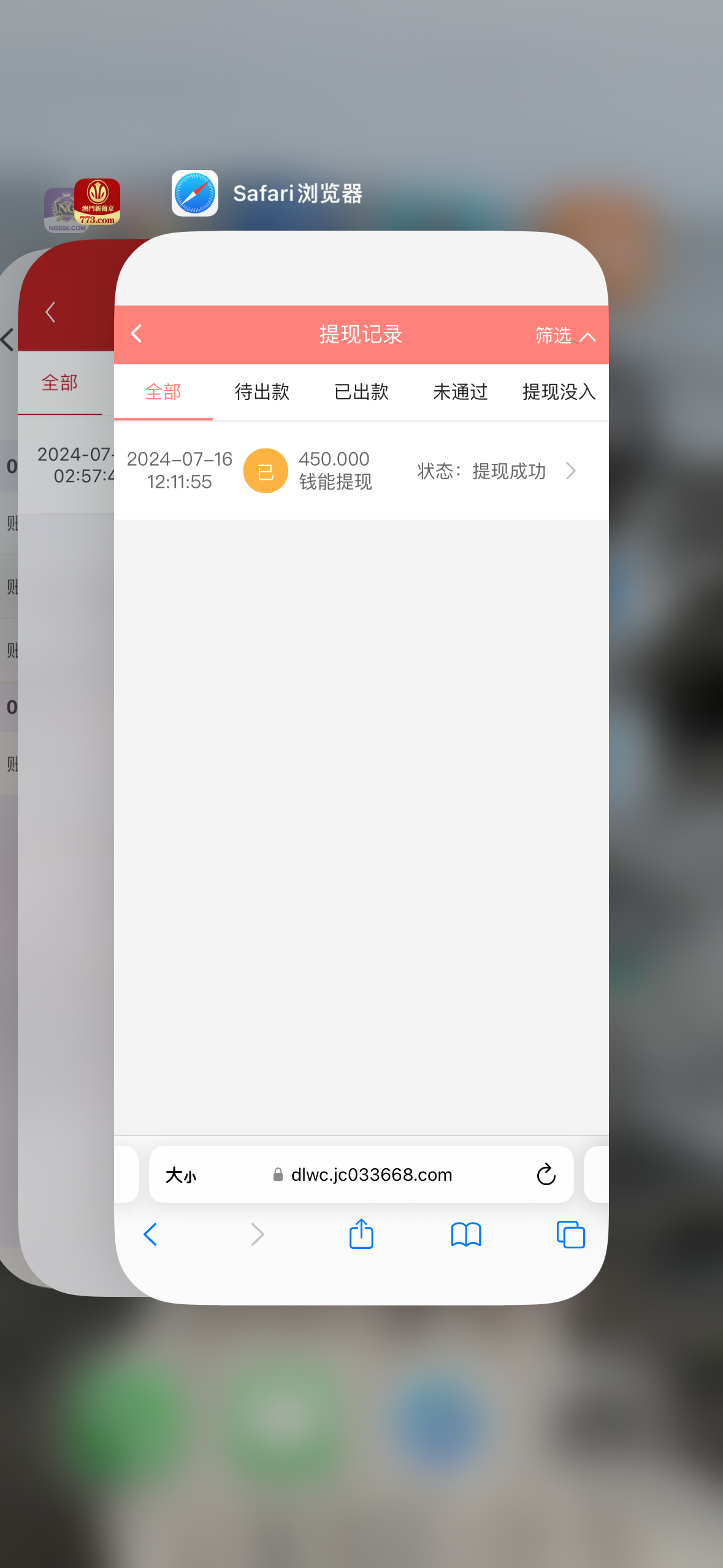Image resolution: width=723 pixels, height=1568 pixels.
Task: Tap the Safari browser app icon
Action: point(194,193)
